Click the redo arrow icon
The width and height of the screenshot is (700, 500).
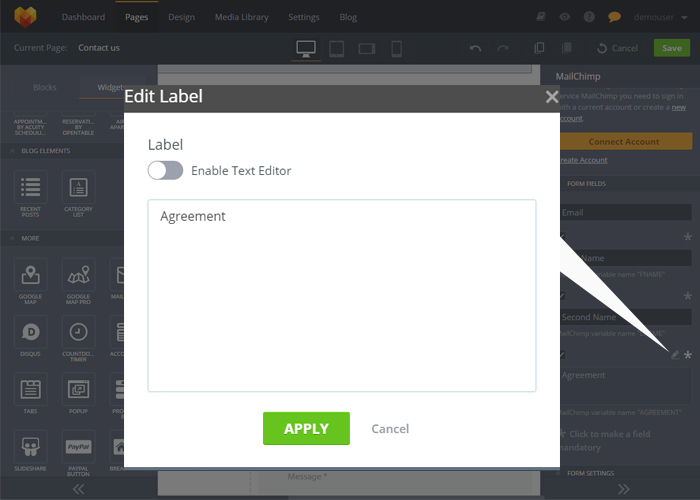pos(503,48)
